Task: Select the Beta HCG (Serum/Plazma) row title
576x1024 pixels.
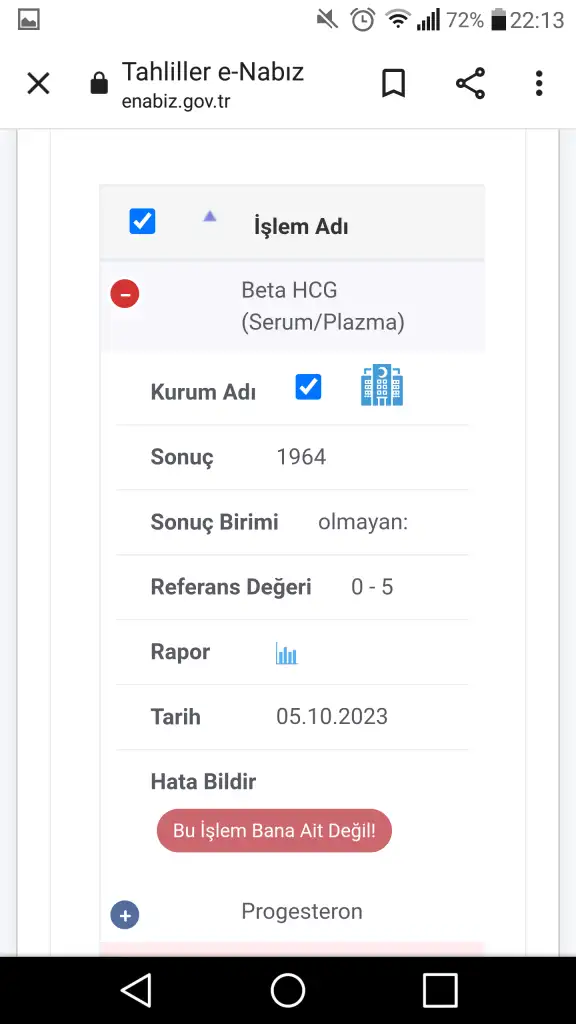Action: point(323,306)
